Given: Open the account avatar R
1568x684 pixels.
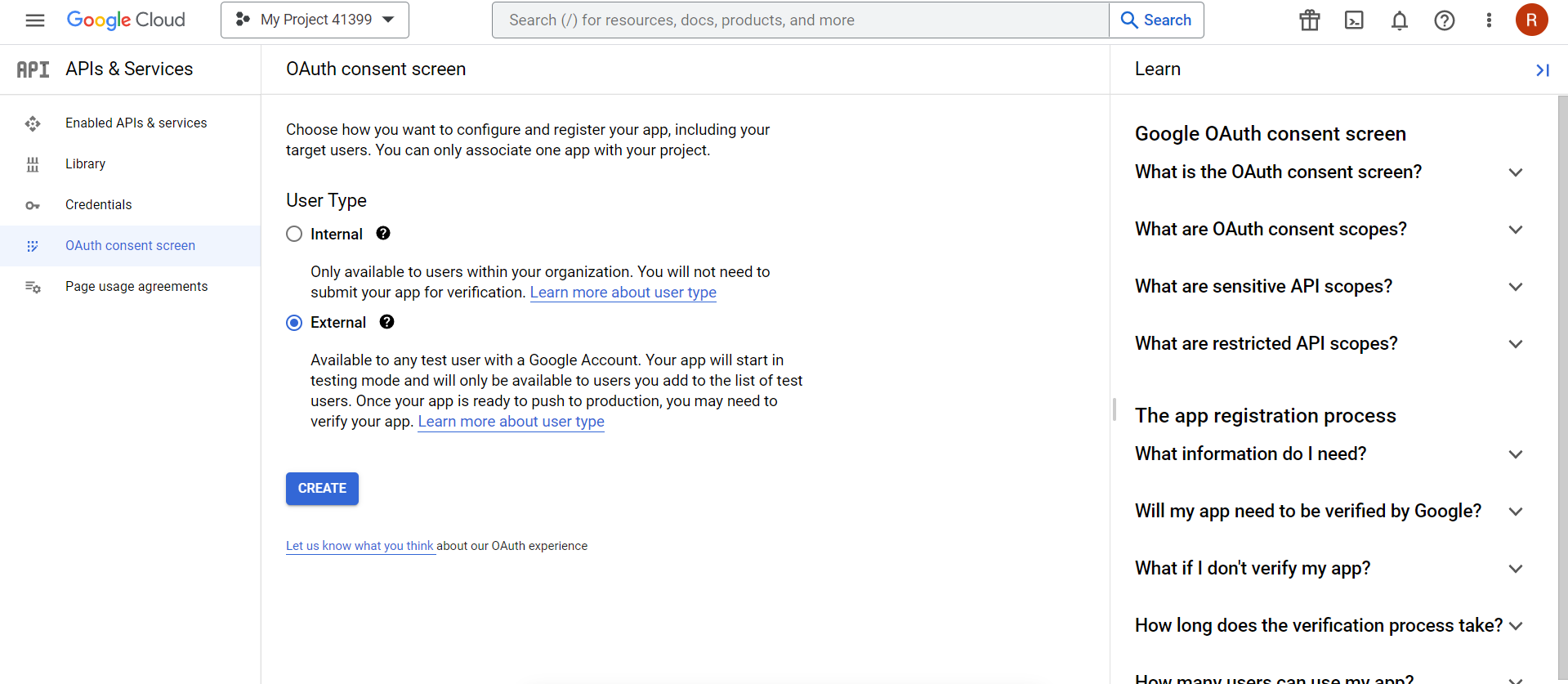Looking at the screenshot, I should pyautogui.click(x=1532, y=20).
